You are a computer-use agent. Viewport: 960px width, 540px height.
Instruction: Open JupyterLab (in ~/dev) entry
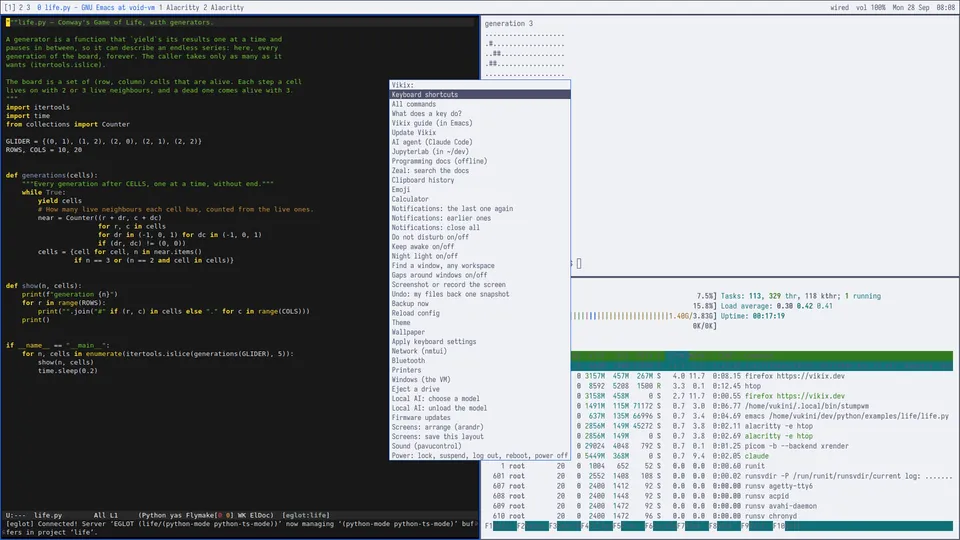pyautogui.click(x=480, y=152)
